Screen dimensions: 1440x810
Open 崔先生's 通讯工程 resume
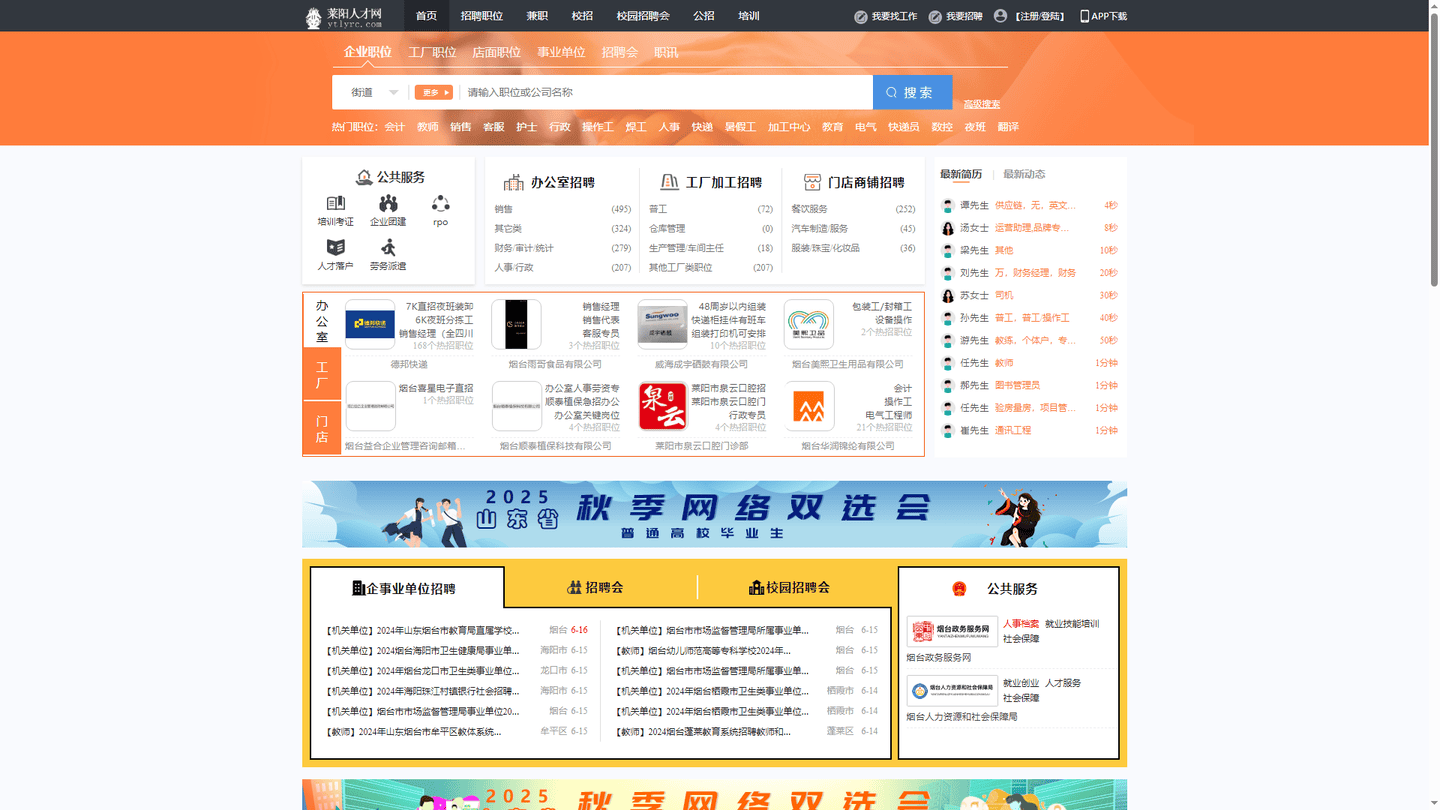tap(1012, 430)
